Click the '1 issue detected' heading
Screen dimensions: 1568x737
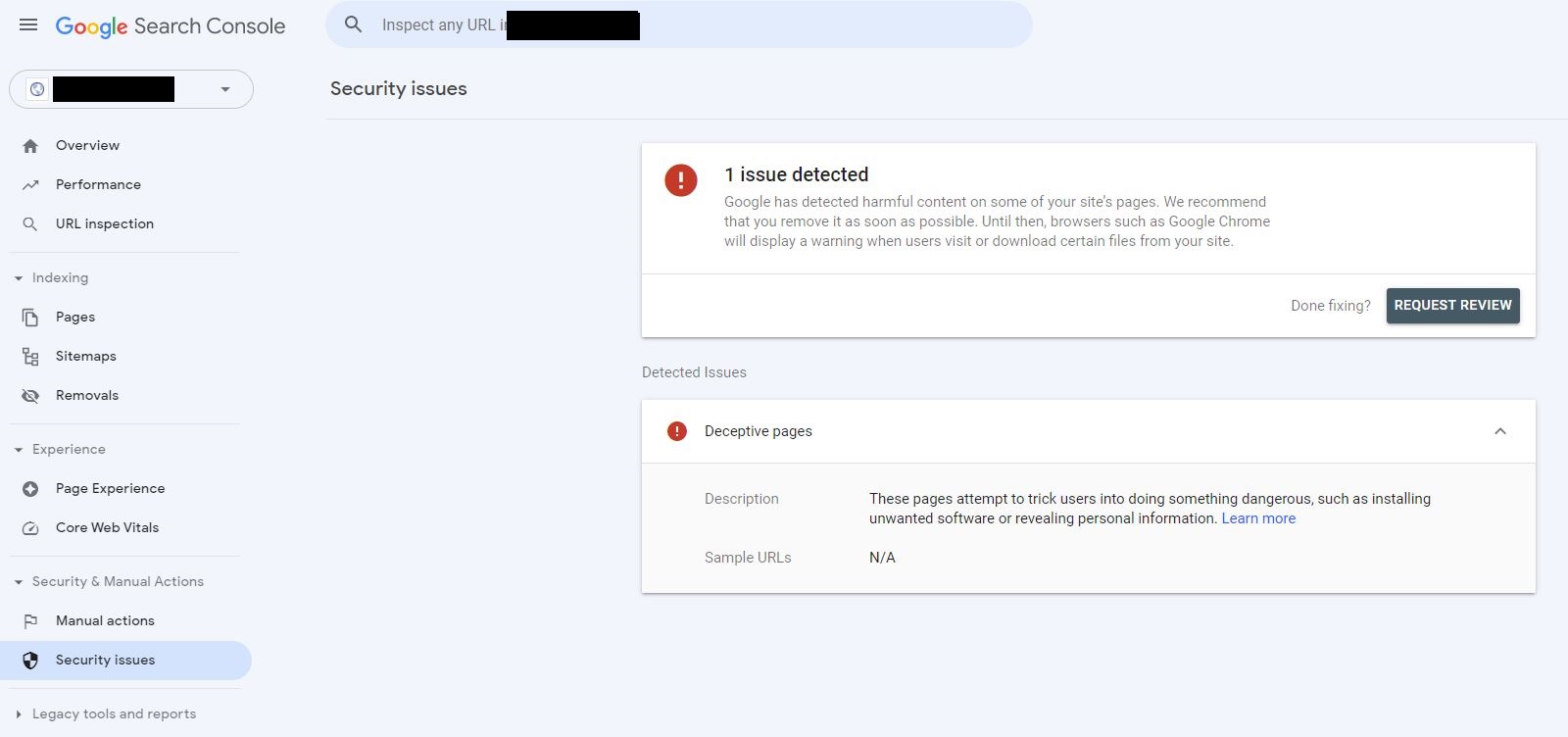(x=797, y=174)
